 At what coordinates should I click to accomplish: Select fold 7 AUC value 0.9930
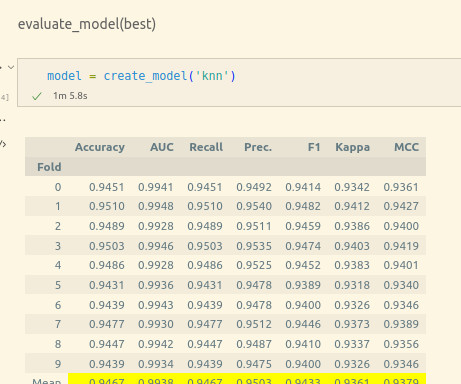[156, 324]
